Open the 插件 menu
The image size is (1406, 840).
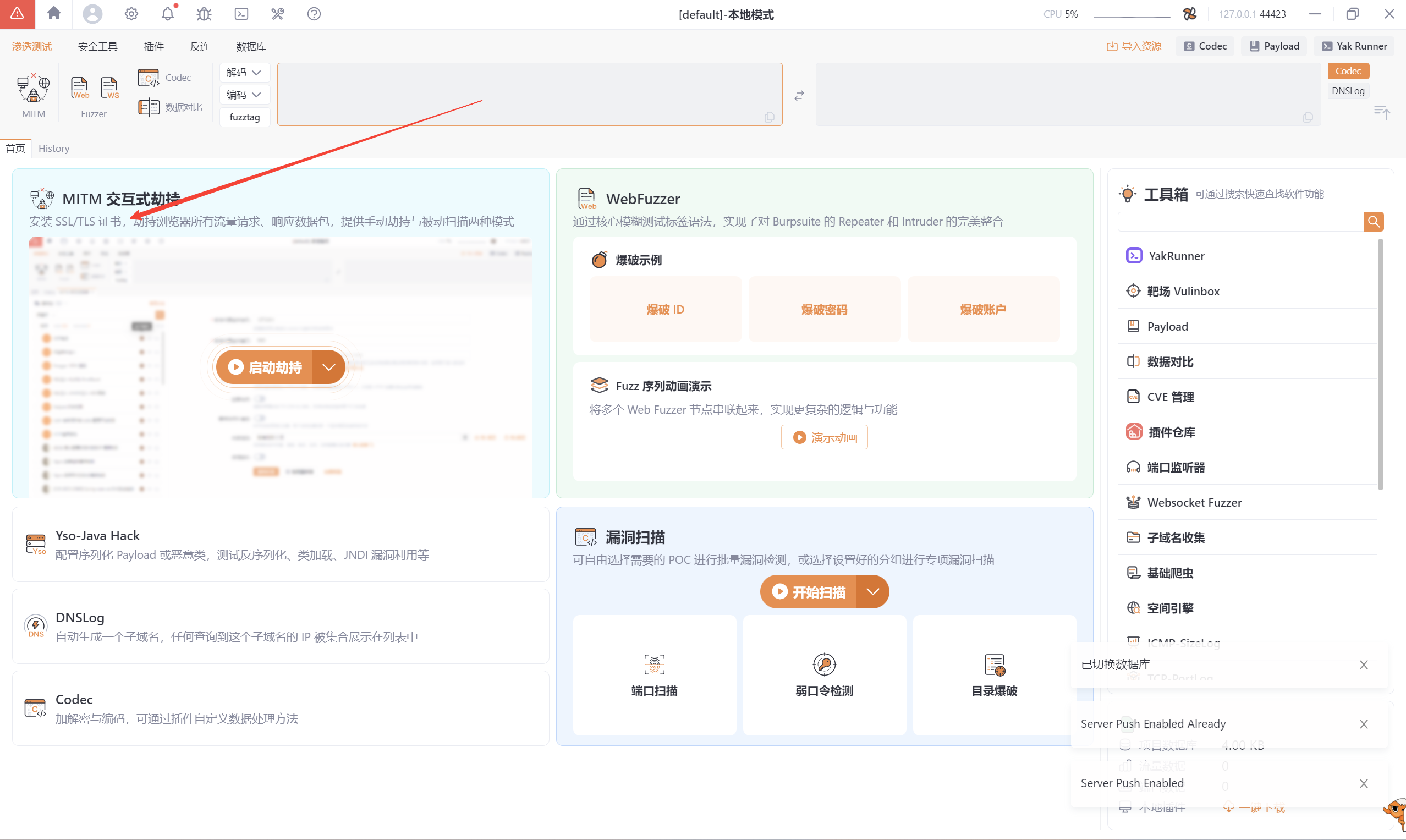click(153, 46)
